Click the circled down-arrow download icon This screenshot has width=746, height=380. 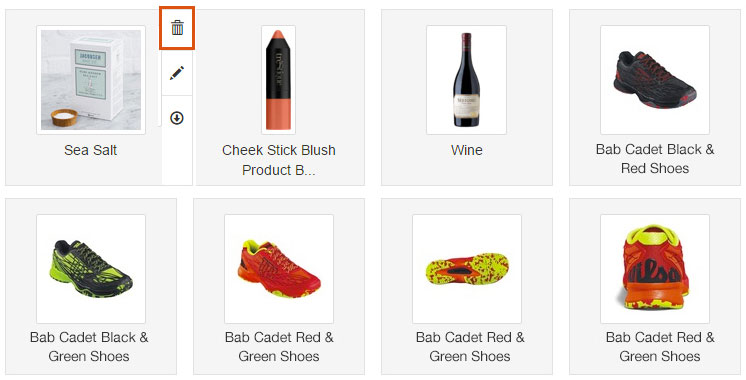coord(177,118)
